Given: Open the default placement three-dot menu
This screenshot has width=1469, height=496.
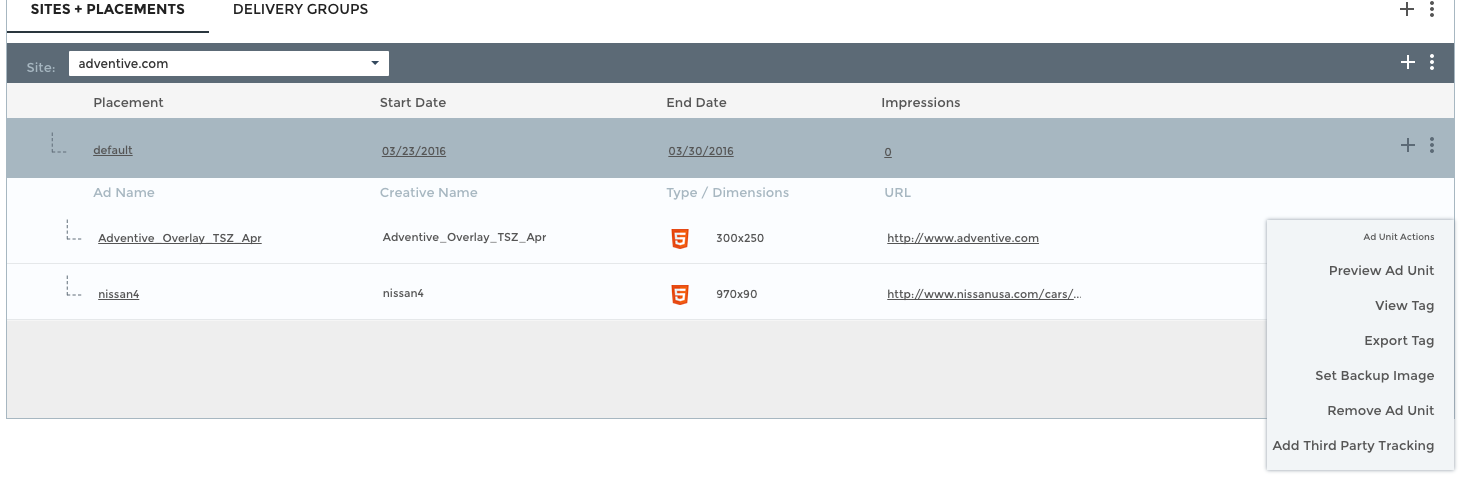Looking at the screenshot, I should pos(1432,145).
